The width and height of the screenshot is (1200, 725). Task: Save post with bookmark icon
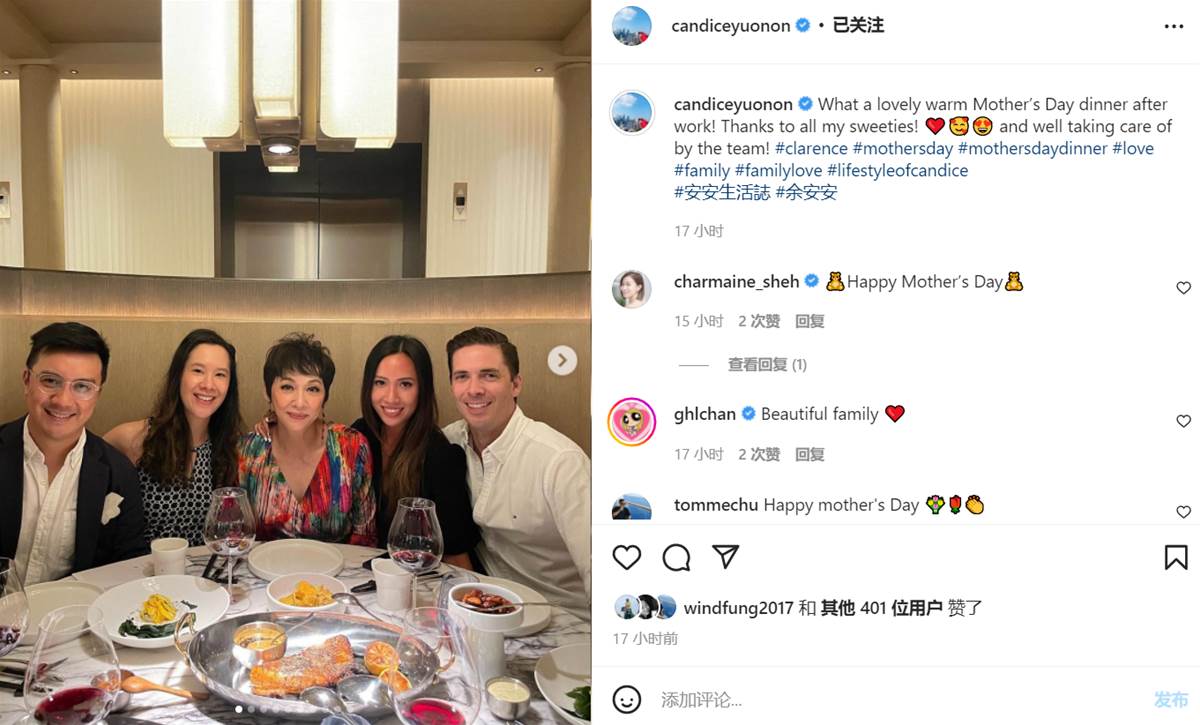1176,557
